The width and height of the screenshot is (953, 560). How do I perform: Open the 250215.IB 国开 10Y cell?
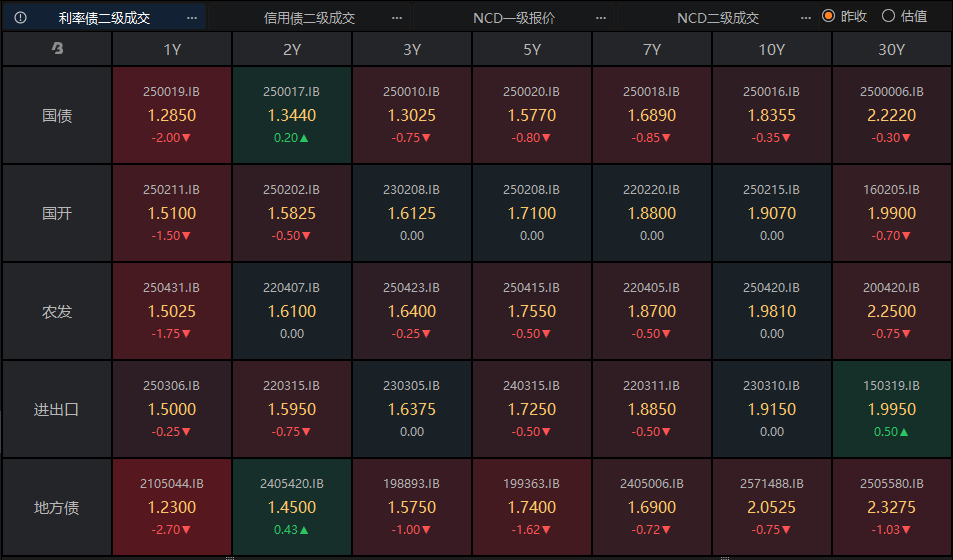point(771,213)
